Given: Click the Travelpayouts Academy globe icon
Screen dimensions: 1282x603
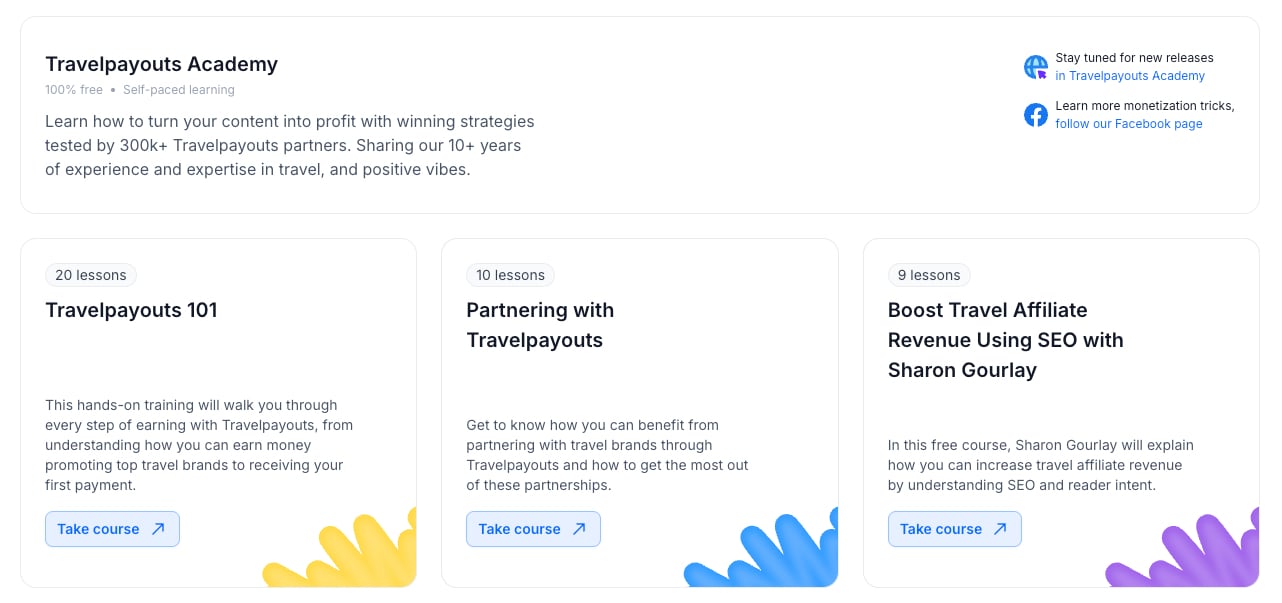Looking at the screenshot, I should 1036,67.
